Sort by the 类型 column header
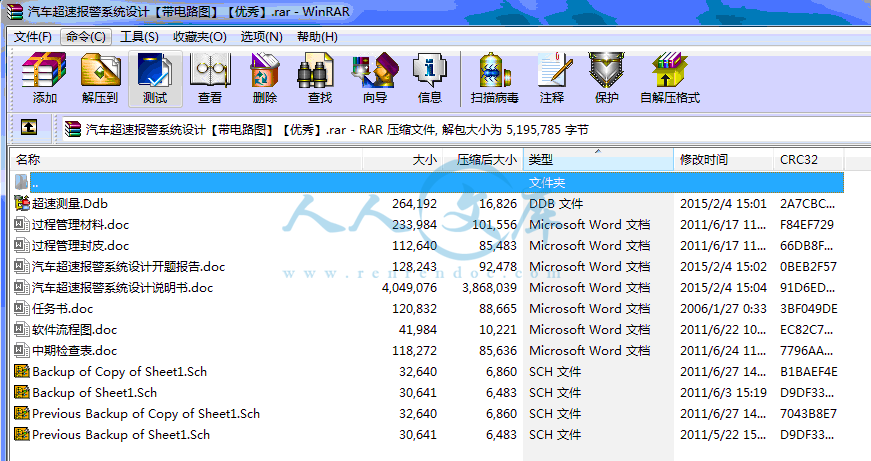 (x=598, y=160)
